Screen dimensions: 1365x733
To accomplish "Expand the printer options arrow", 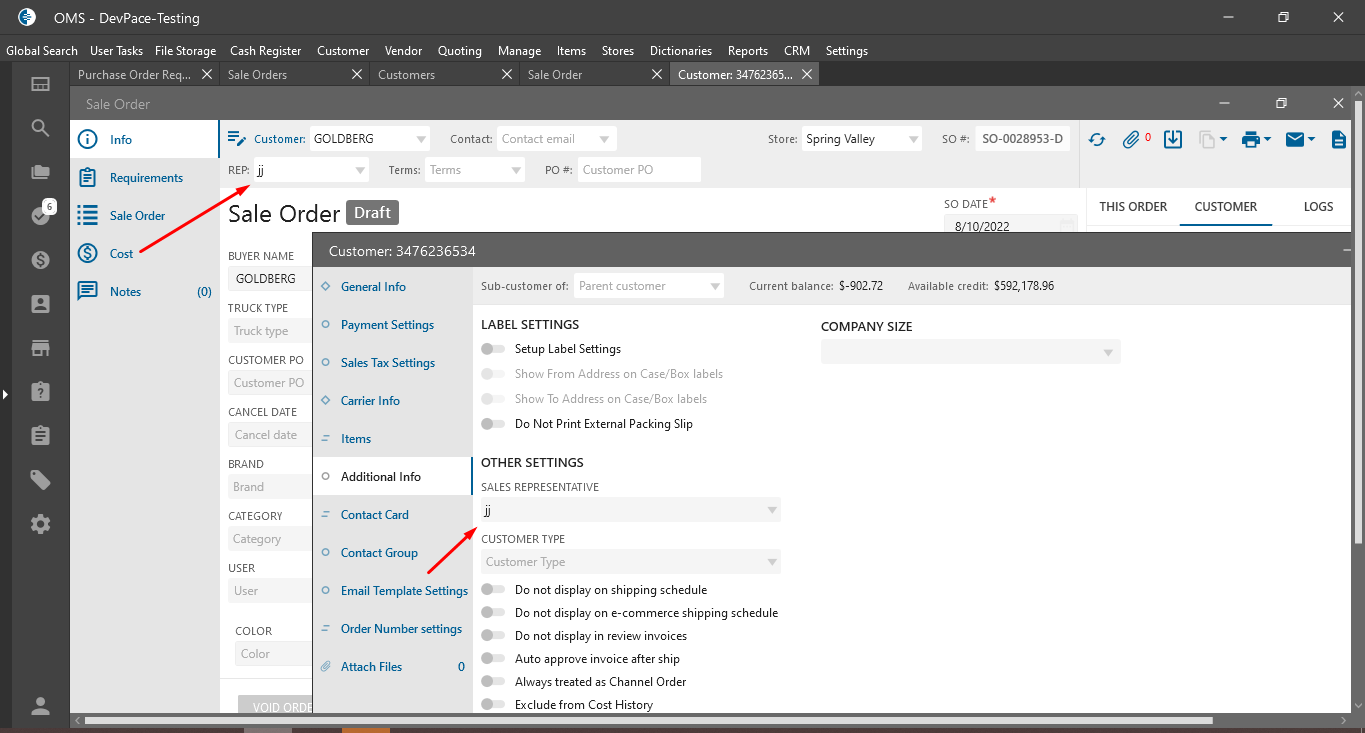I will click(1267, 140).
